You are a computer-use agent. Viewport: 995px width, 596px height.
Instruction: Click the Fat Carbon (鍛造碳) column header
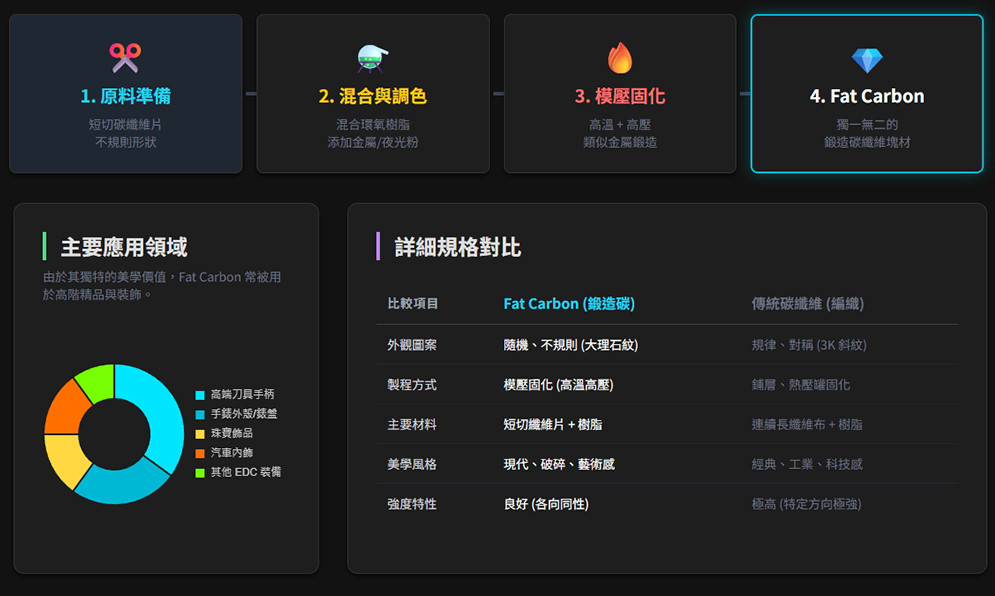569,303
